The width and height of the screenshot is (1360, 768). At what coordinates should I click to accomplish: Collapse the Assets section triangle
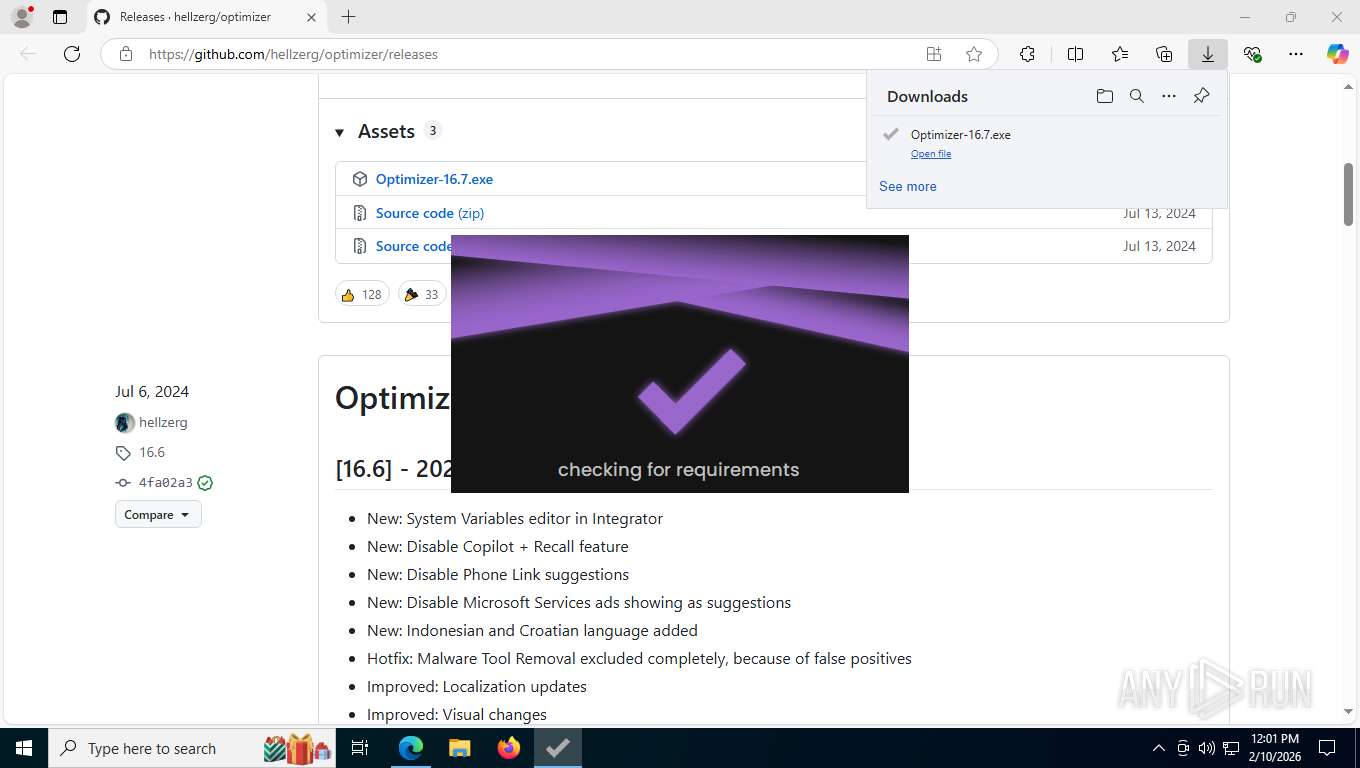[x=340, y=132]
